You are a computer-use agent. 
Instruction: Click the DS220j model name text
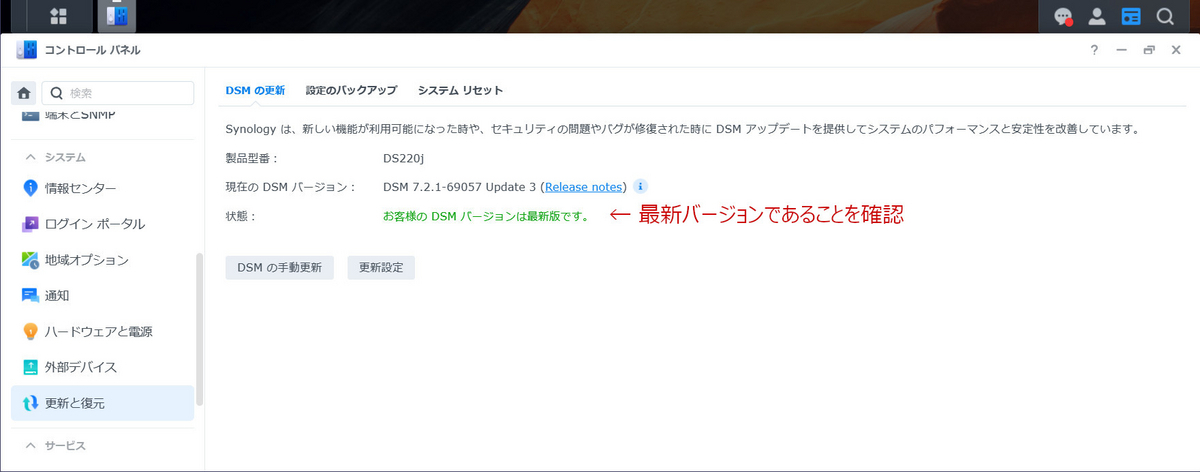coord(404,158)
